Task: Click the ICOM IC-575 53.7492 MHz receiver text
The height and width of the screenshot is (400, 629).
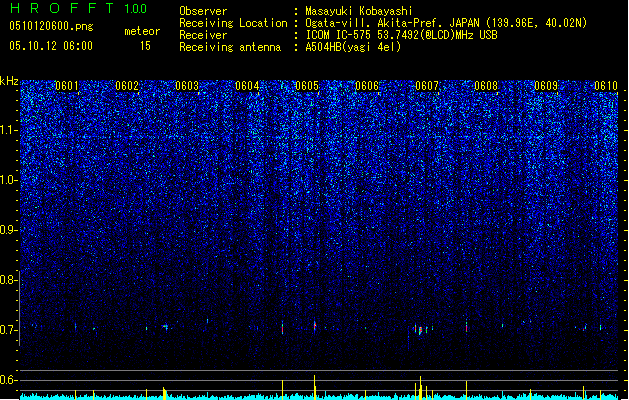Action: click(x=401, y=35)
